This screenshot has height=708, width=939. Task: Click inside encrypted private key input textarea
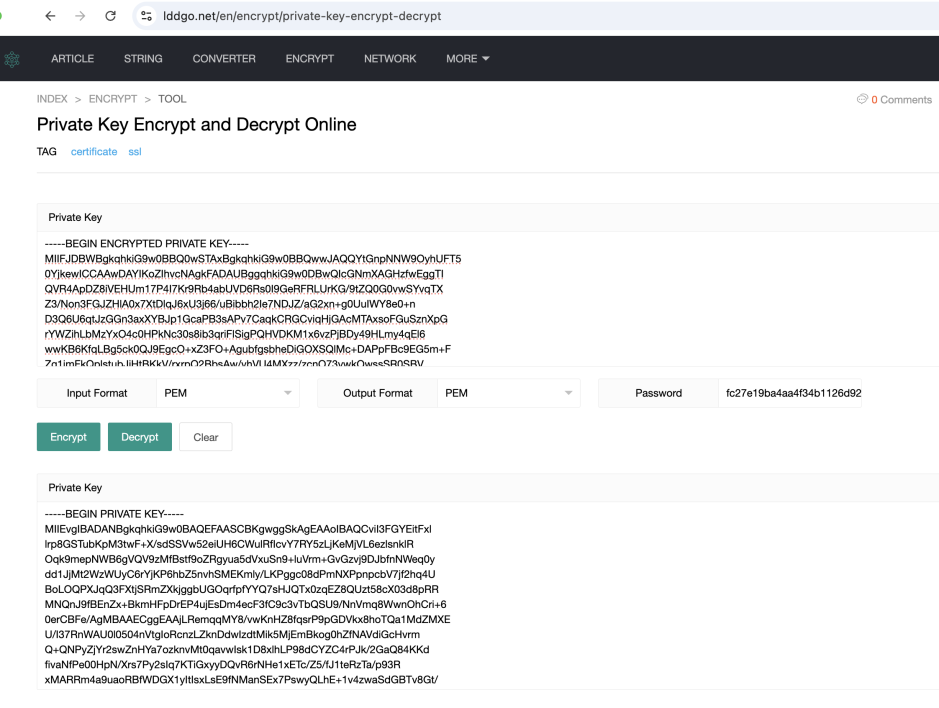click(x=487, y=299)
